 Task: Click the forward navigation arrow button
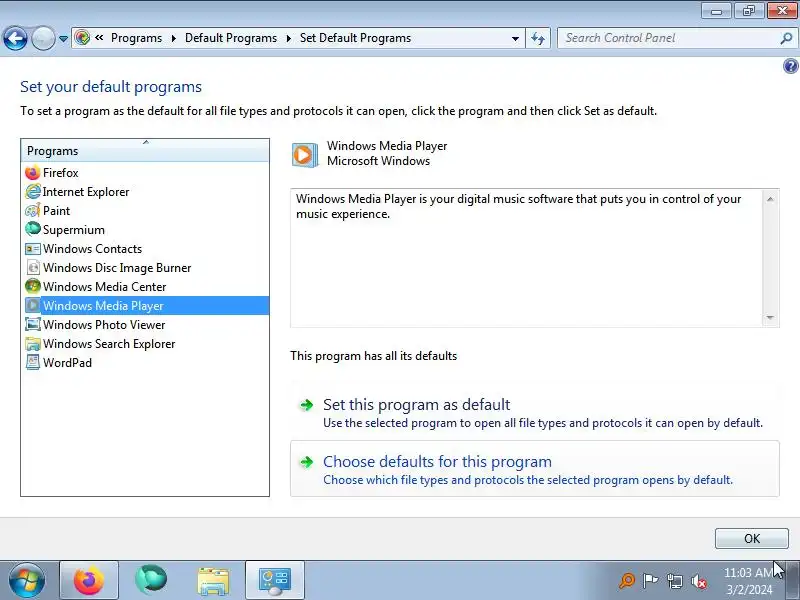tap(43, 38)
